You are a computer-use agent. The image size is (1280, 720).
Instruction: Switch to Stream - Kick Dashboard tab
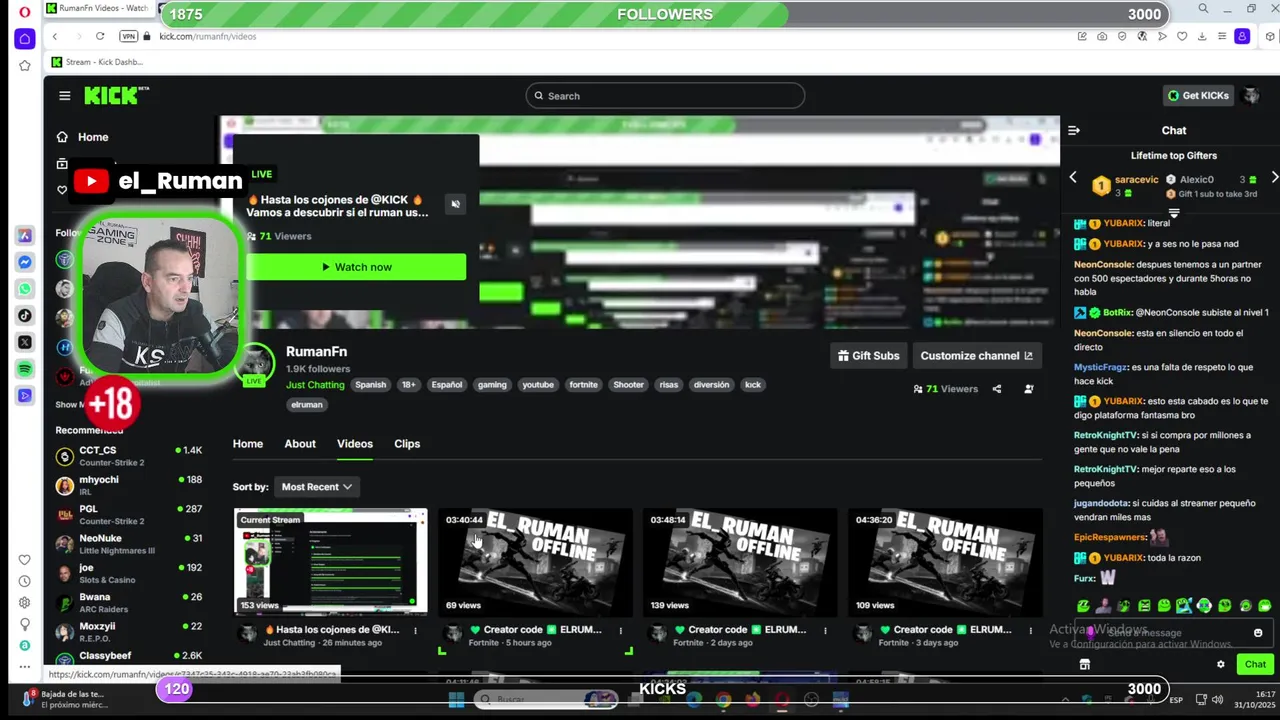point(96,62)
